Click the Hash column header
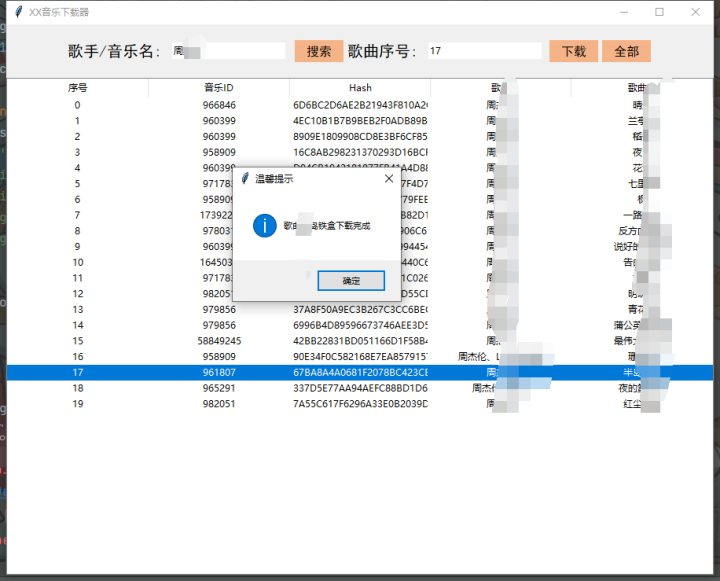The height and width of the screenshot is (581, 720). click(360, 88)
